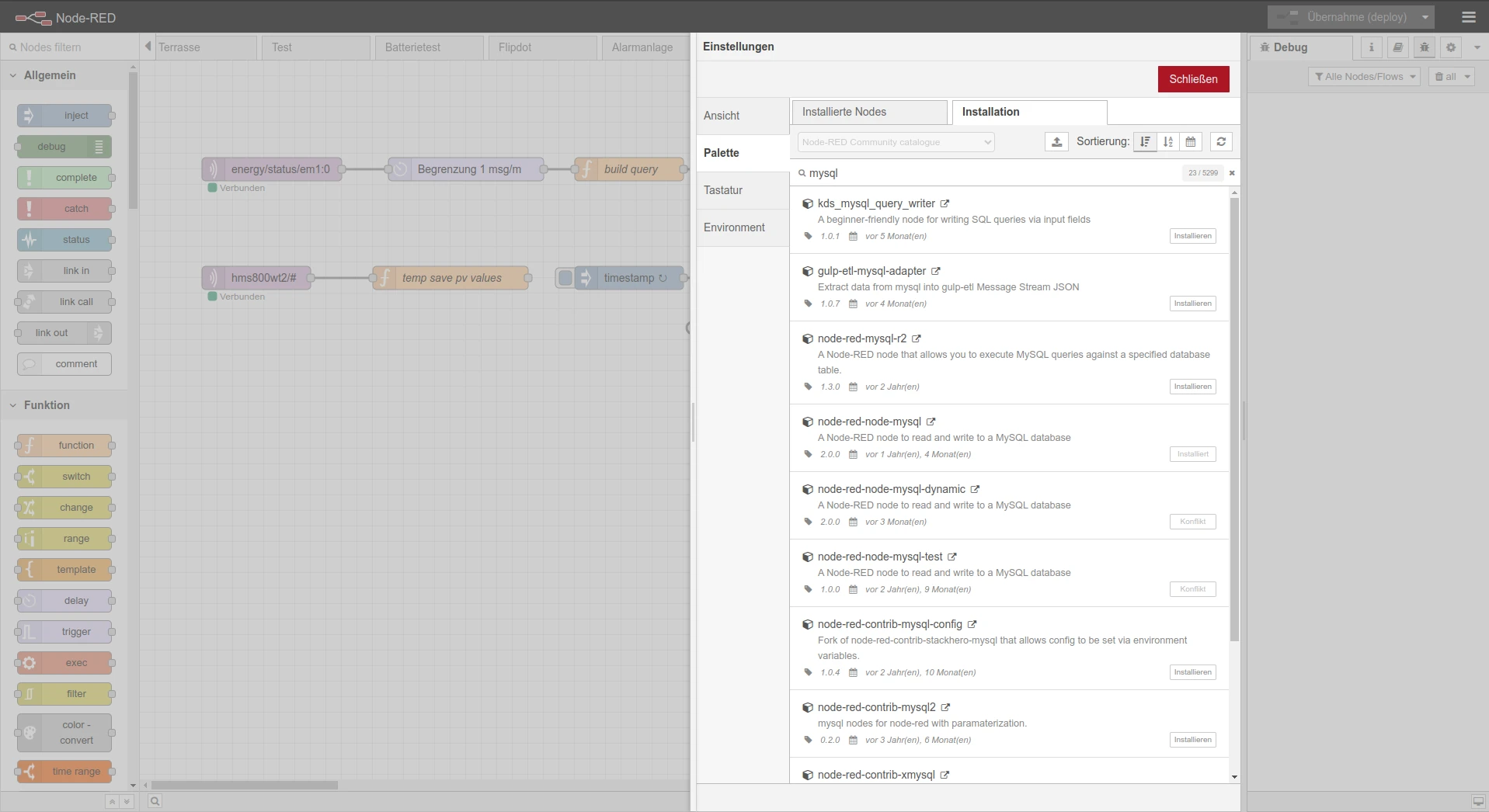Screen dimensions: 1489x812
Task: Open the Environment settings section
Action: pyautogui.click(x=743, y=227)
